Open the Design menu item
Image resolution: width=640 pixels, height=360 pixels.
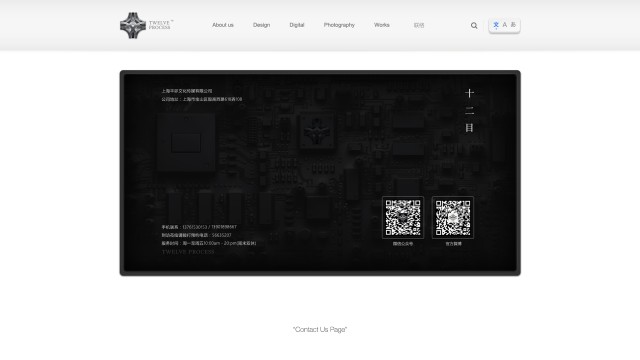click(261, 25)
